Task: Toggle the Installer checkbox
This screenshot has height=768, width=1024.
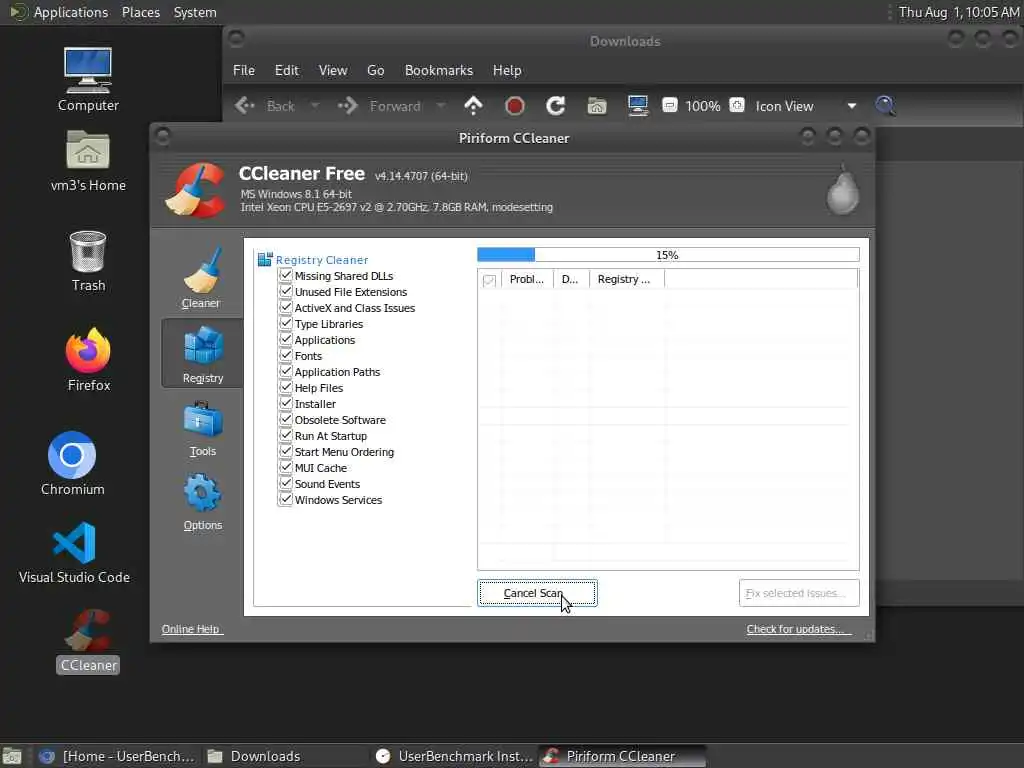Action: [x=285, y=403]
